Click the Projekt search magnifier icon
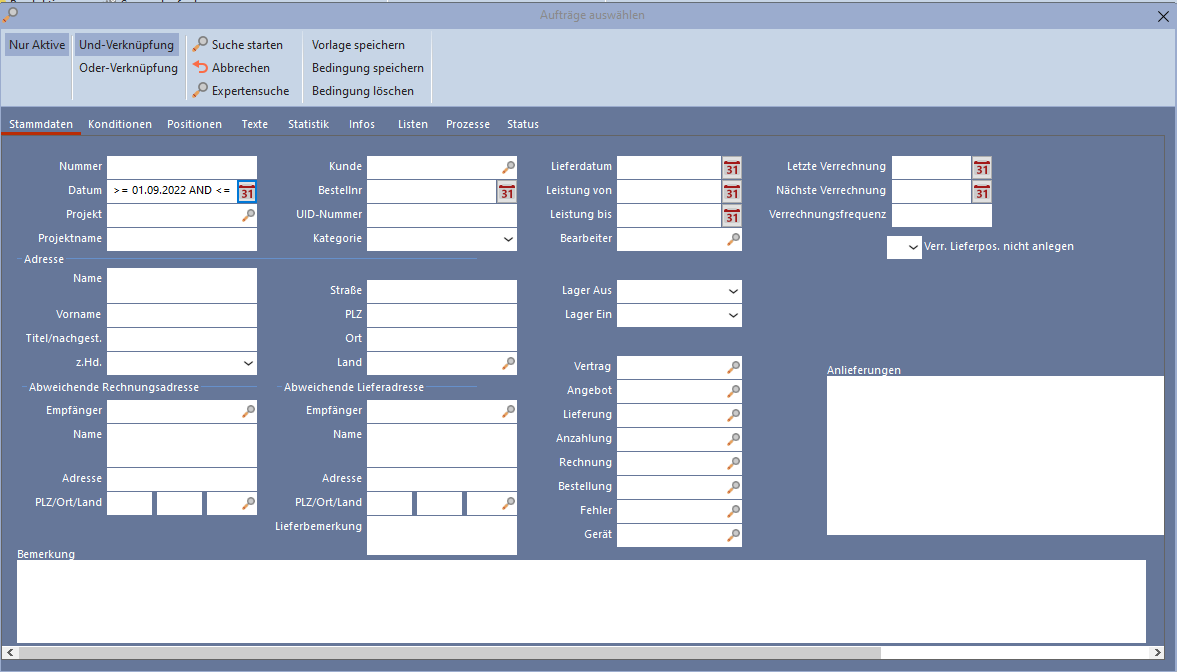 coord(248,215)
